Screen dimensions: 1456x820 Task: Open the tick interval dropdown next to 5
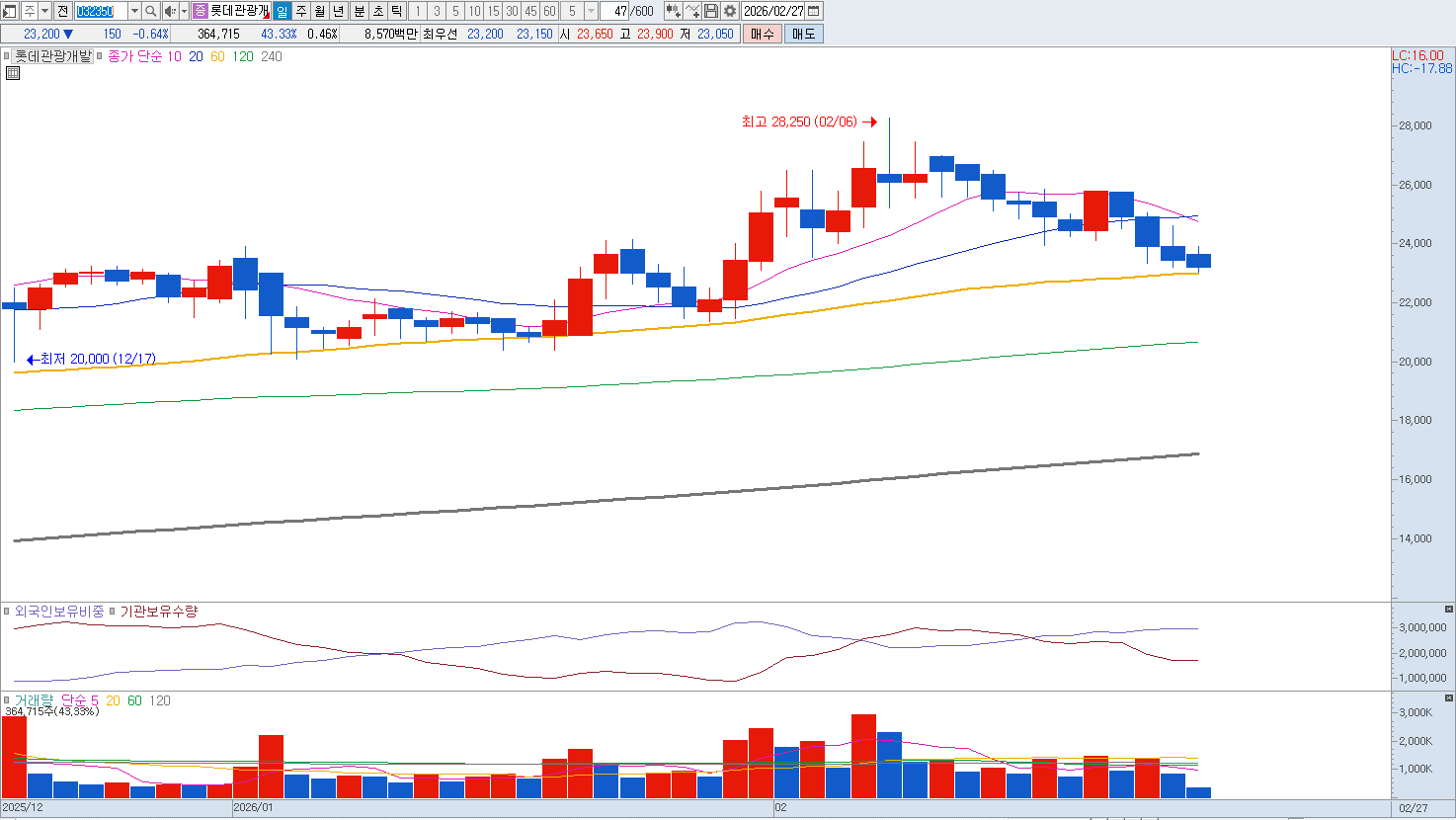coord(591,11)
